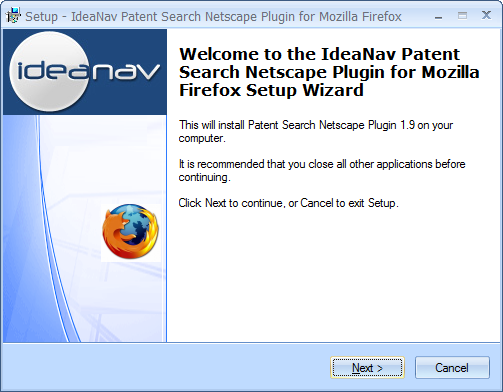The width and height of the screenshot is (503, 392).
Task: Click the setup installer icon in title bar
Action: tap(13, 16)
